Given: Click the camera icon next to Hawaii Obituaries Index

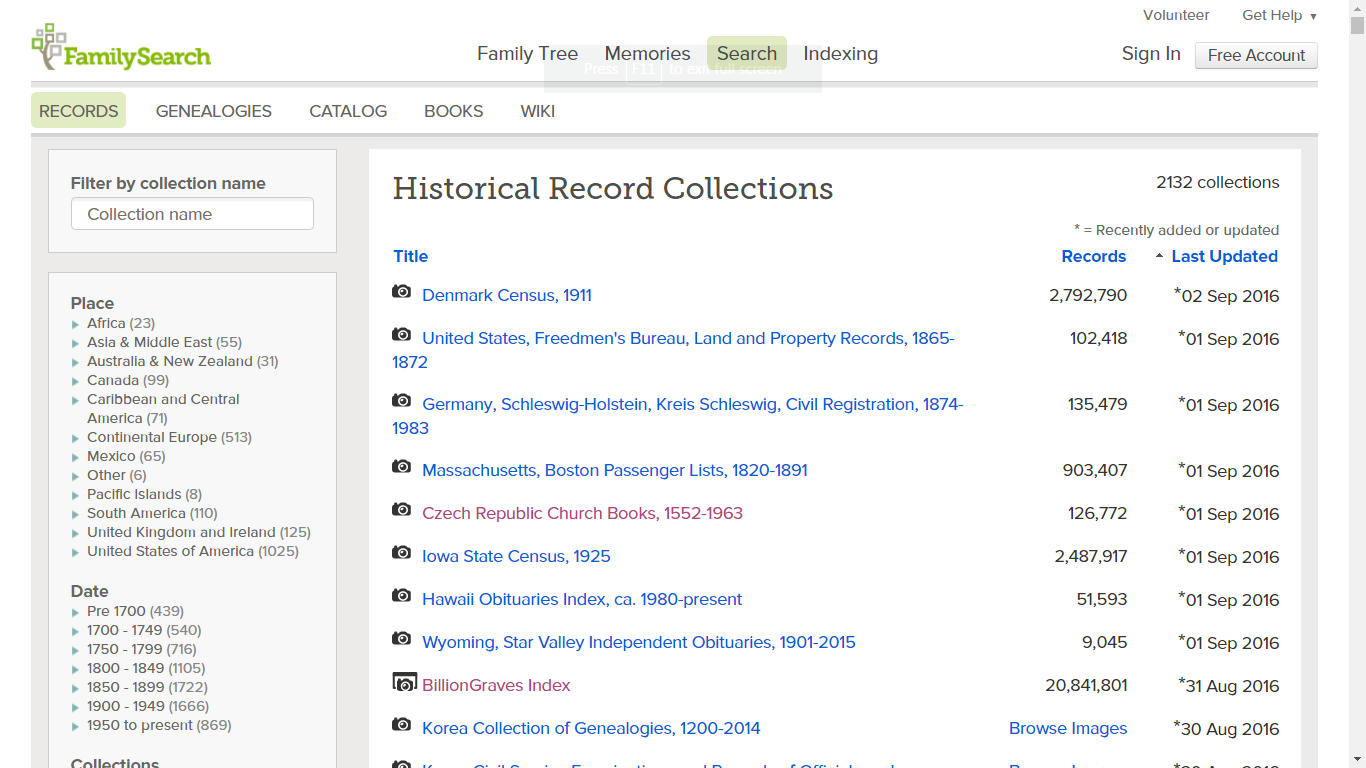Looking at the screenshot, I should click(x=401, y=596).
